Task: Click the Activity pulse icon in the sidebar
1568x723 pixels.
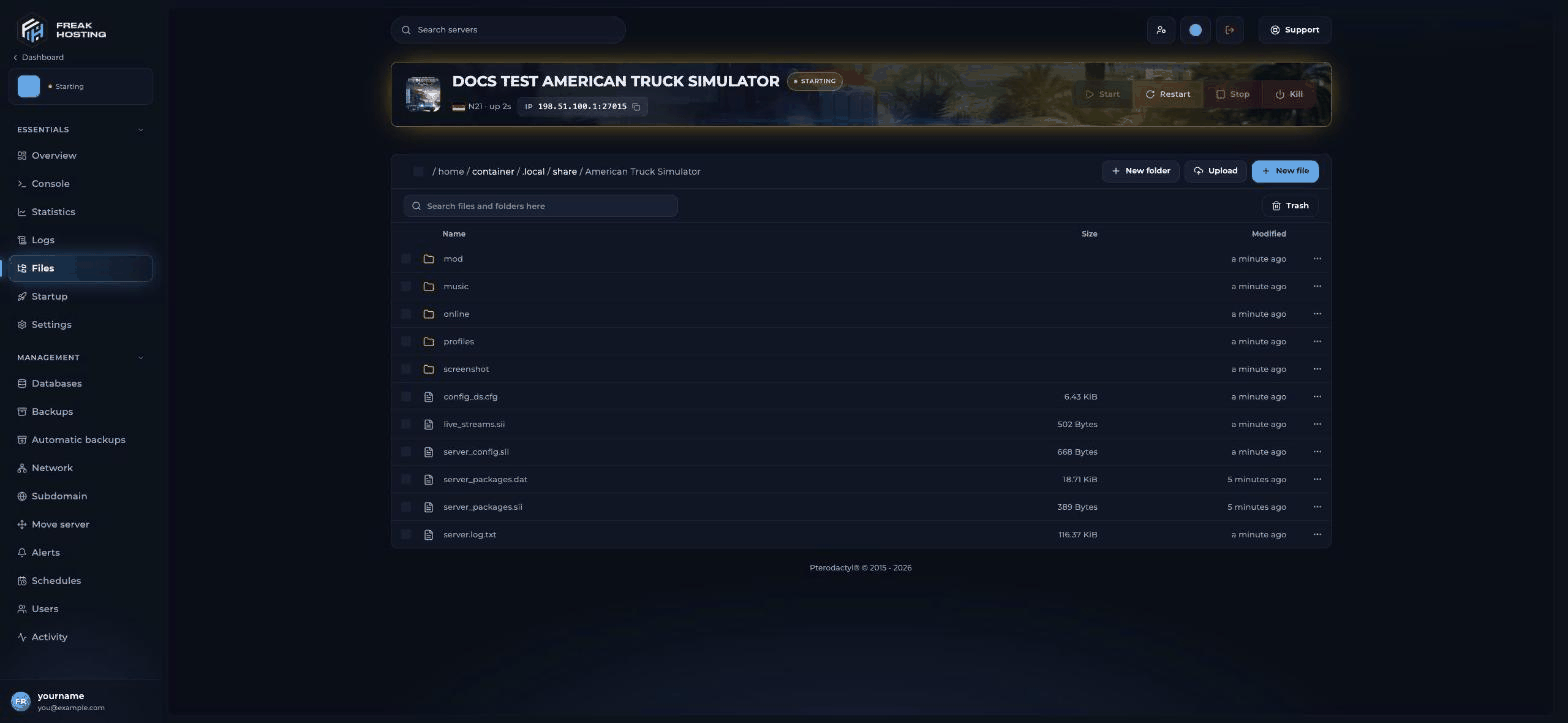Action: click(22, 637)
